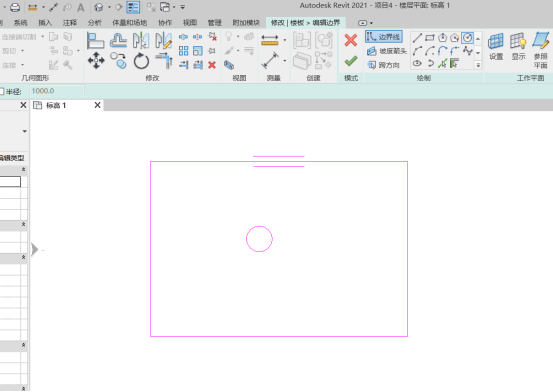Open the 系统 ribbon tab
The width and height of the screenshot is (553, 392).
click(x=20, y=23)
